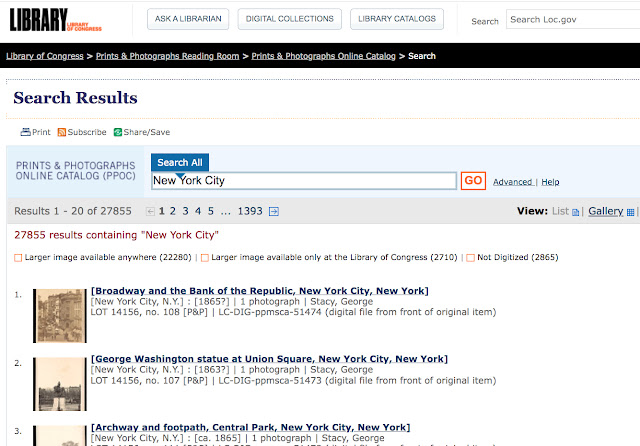Select the Search All tab

180,162
